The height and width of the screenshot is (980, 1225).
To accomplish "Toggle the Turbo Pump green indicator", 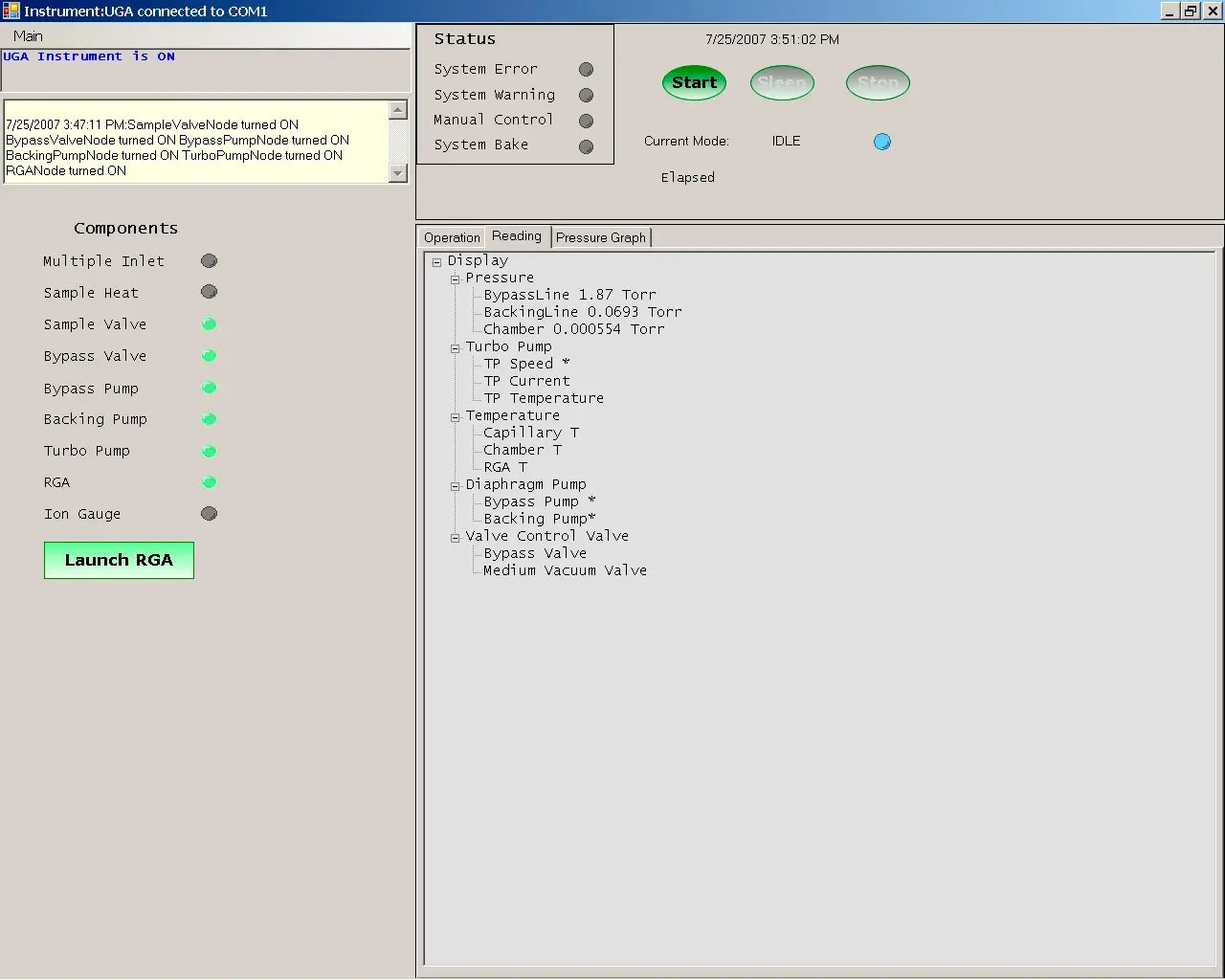I will pyautogui.click(x=209, y=451).
